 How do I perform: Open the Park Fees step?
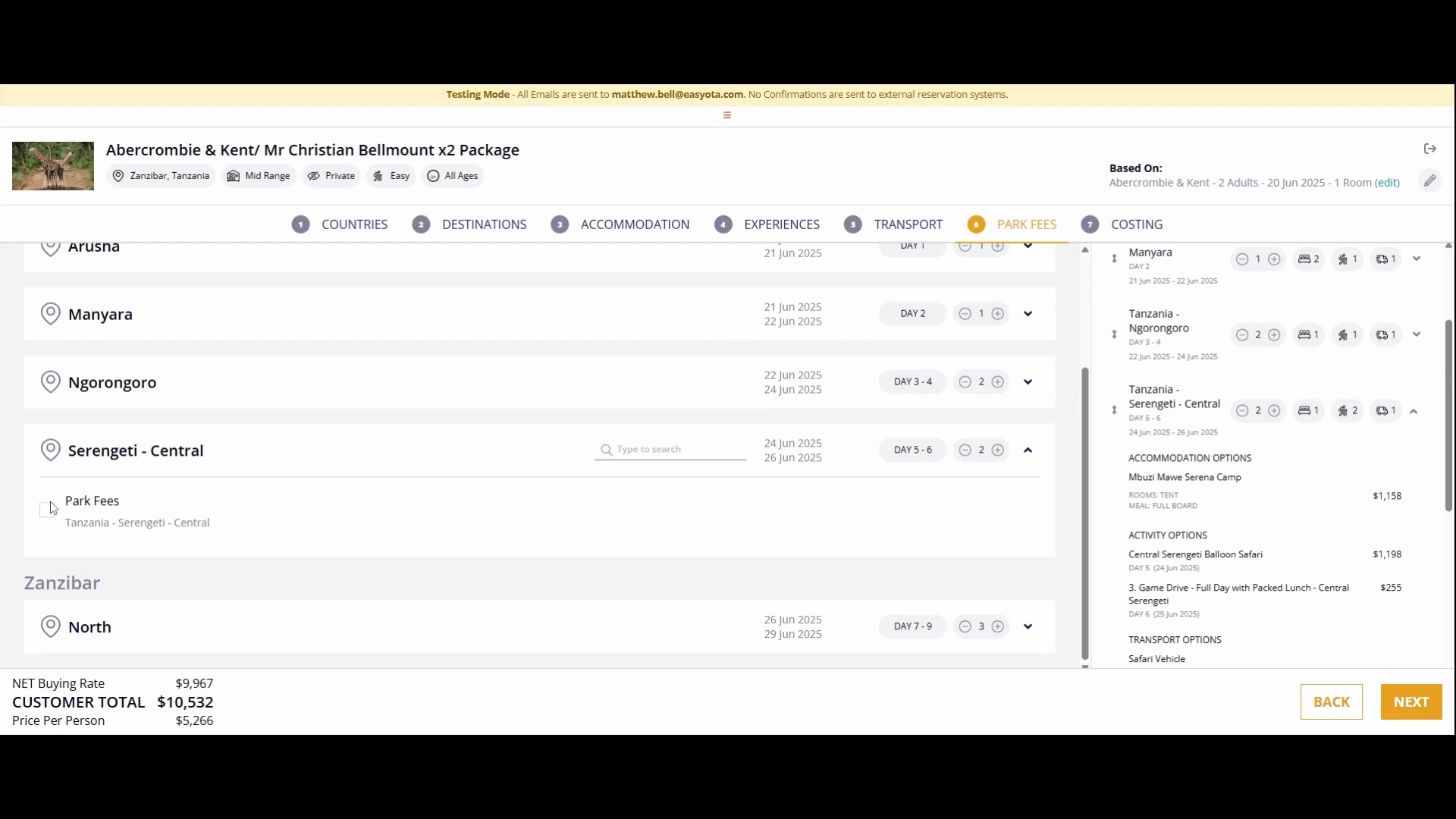[1012, 224]
